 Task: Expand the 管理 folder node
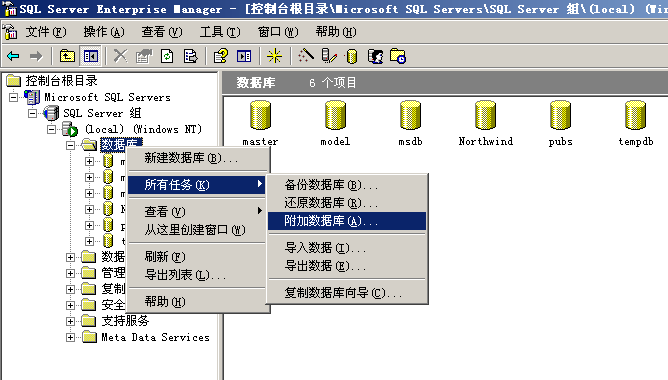[x=70, y=273]
